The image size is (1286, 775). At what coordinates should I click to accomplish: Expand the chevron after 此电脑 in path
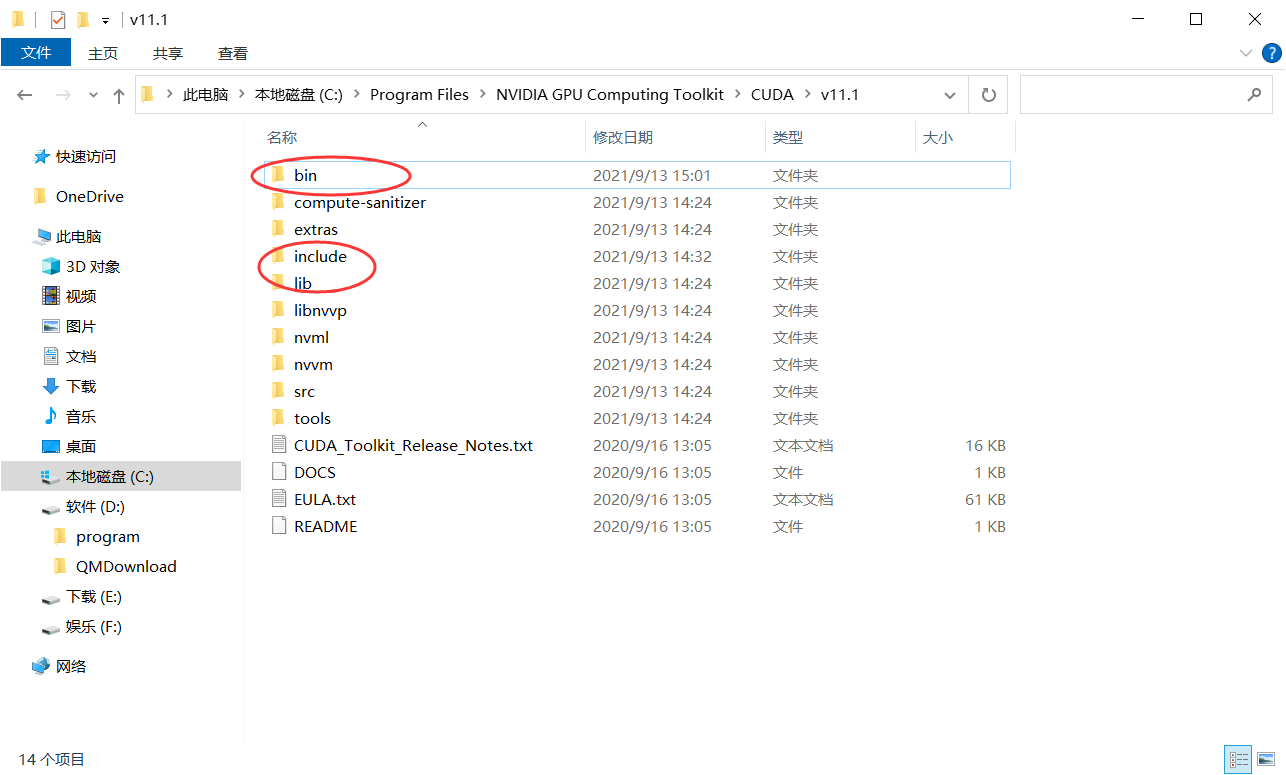click(241, 95)
